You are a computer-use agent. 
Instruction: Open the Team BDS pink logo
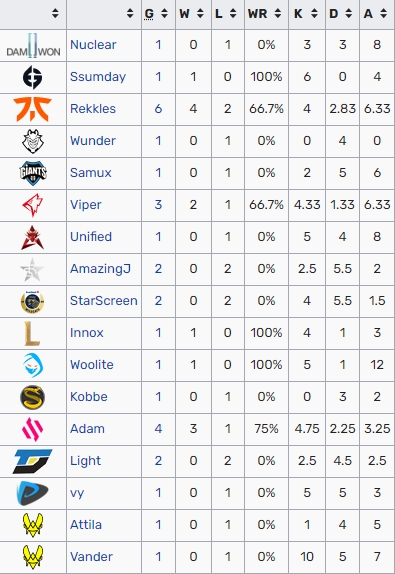tap(33, 429)
